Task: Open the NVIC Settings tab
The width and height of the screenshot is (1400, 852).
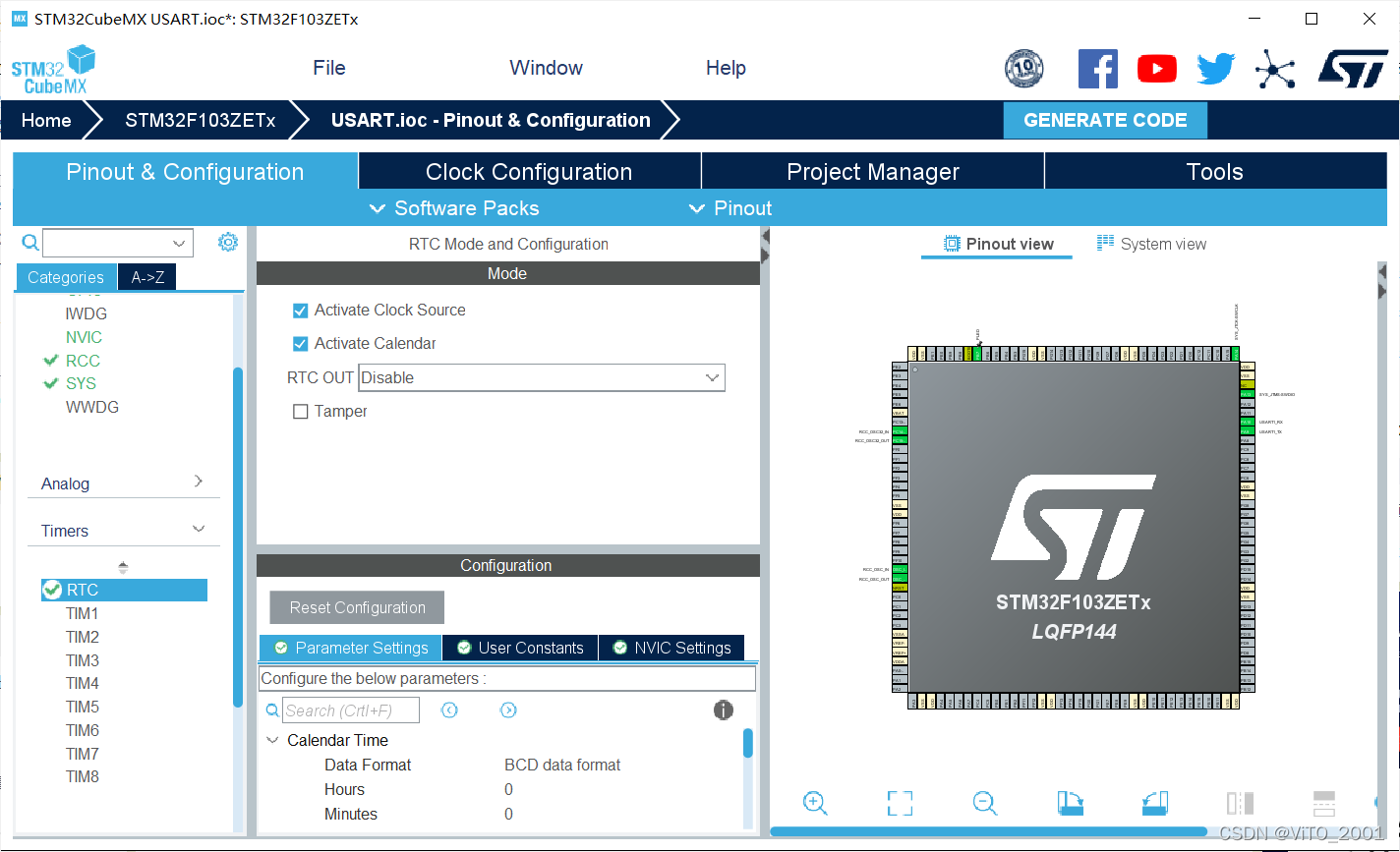Action: (x=671, y=648)
